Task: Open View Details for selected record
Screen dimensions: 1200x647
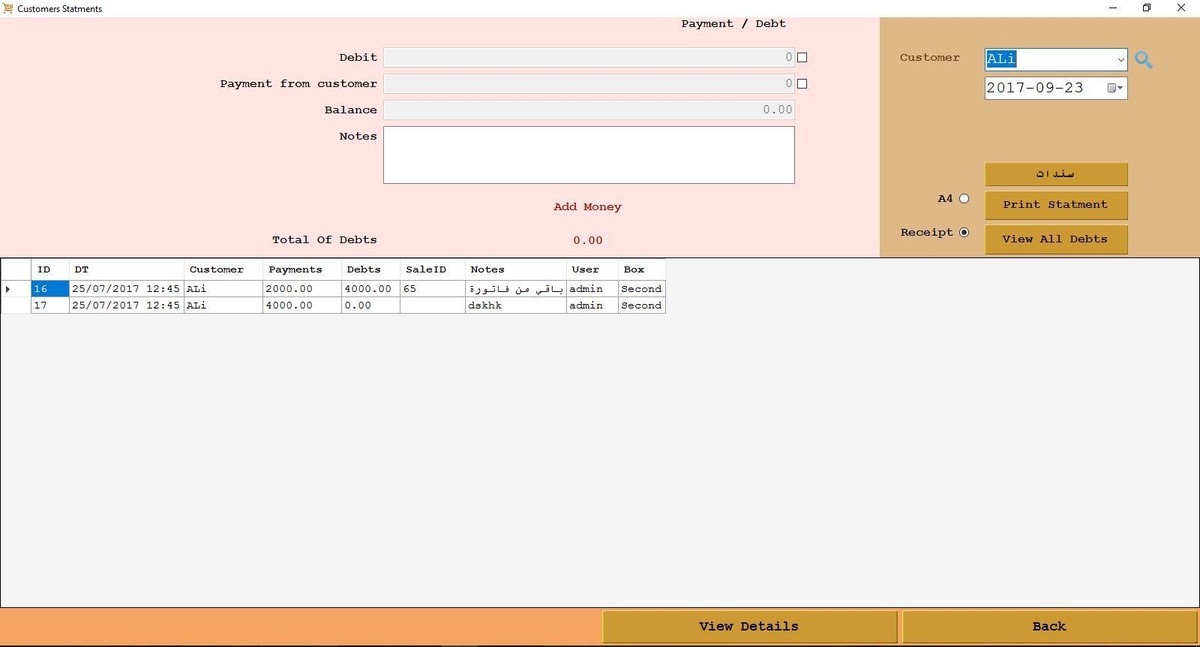Action: (x=748, y=627)
